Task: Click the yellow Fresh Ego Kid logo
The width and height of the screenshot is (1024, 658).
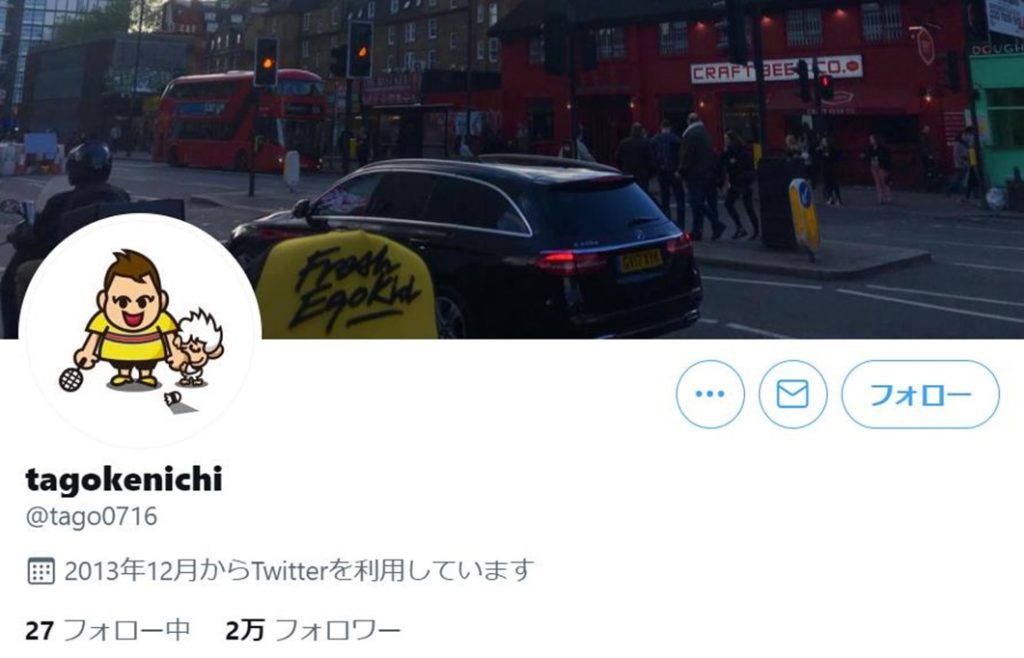Action: 346,285
